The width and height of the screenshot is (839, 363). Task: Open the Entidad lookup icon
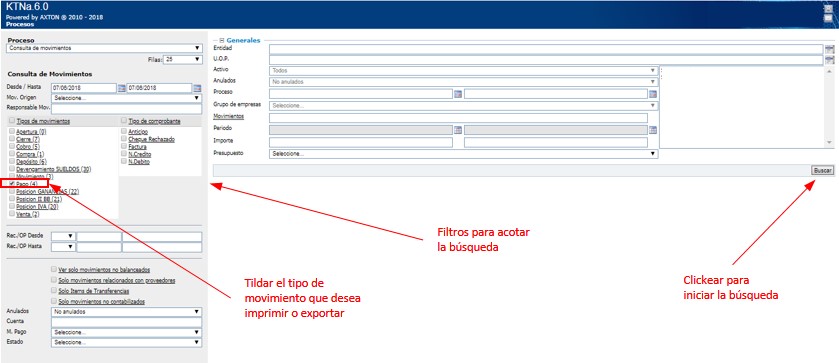click(x=829, y=49)
